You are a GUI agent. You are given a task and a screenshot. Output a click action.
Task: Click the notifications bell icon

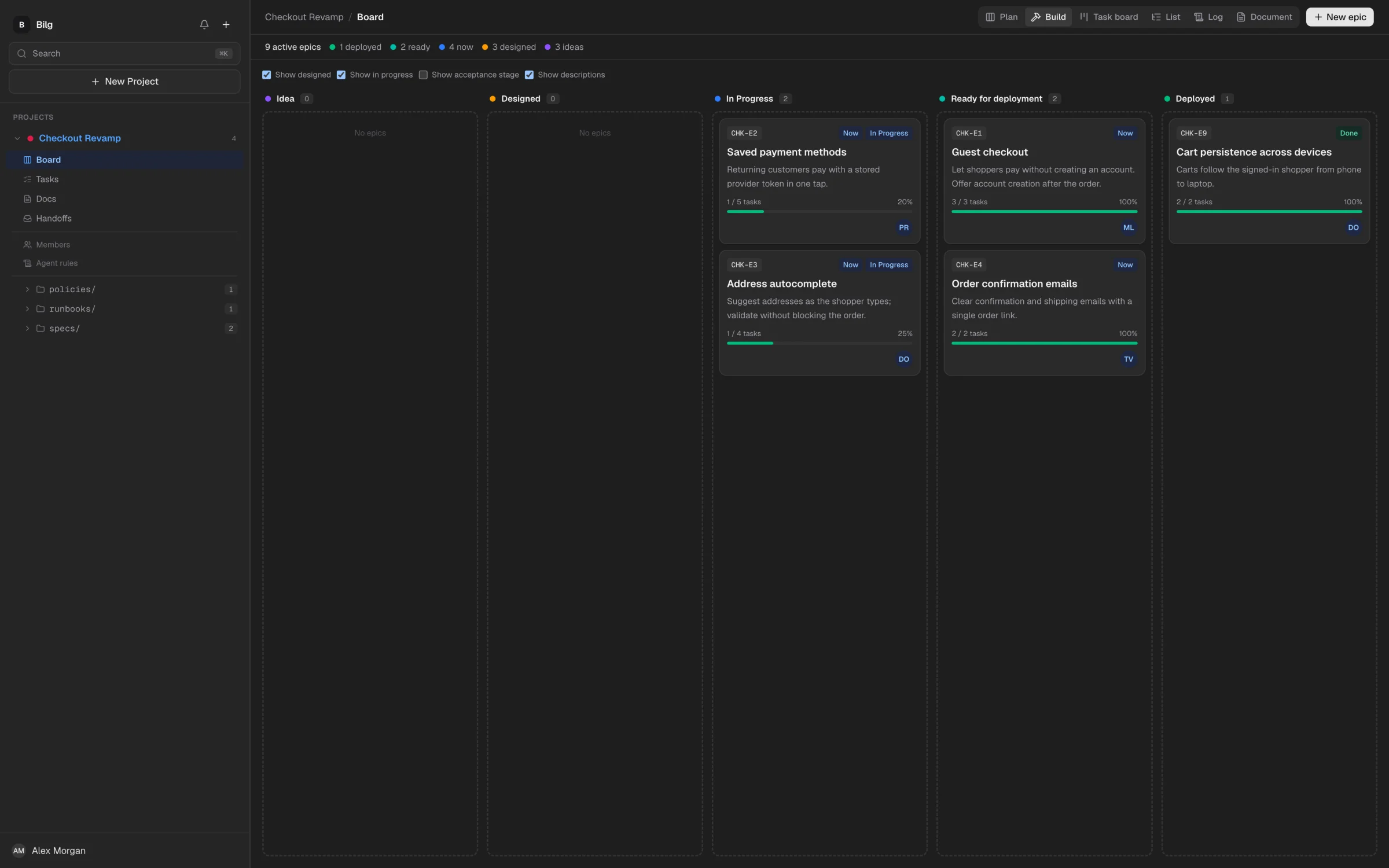click(204, 24)
